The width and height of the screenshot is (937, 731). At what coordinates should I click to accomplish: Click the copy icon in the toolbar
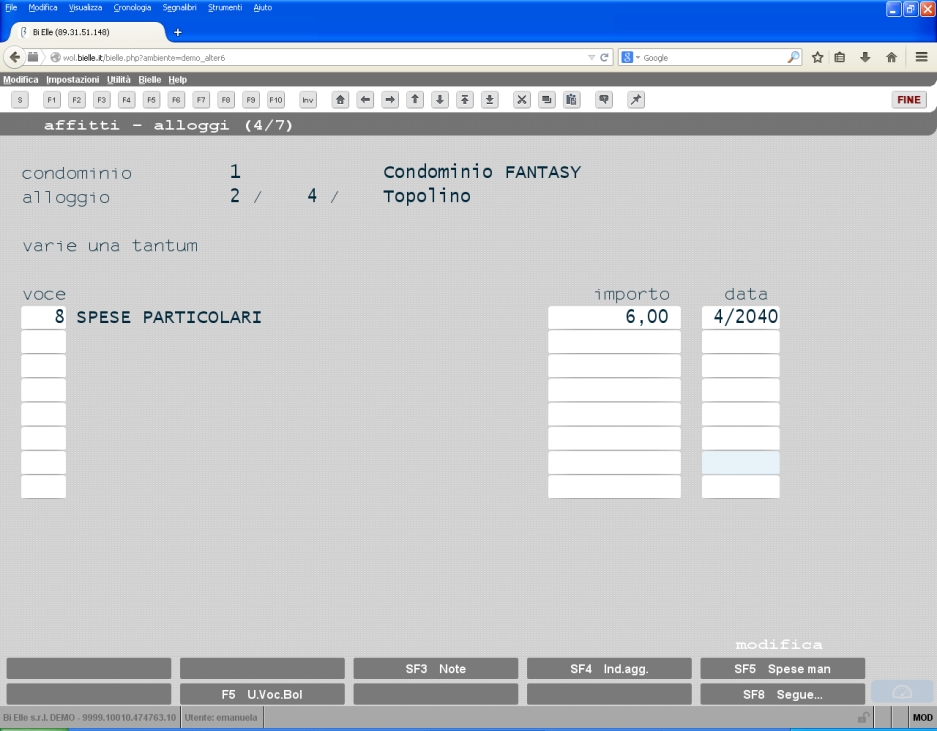(x=547, y=100)
